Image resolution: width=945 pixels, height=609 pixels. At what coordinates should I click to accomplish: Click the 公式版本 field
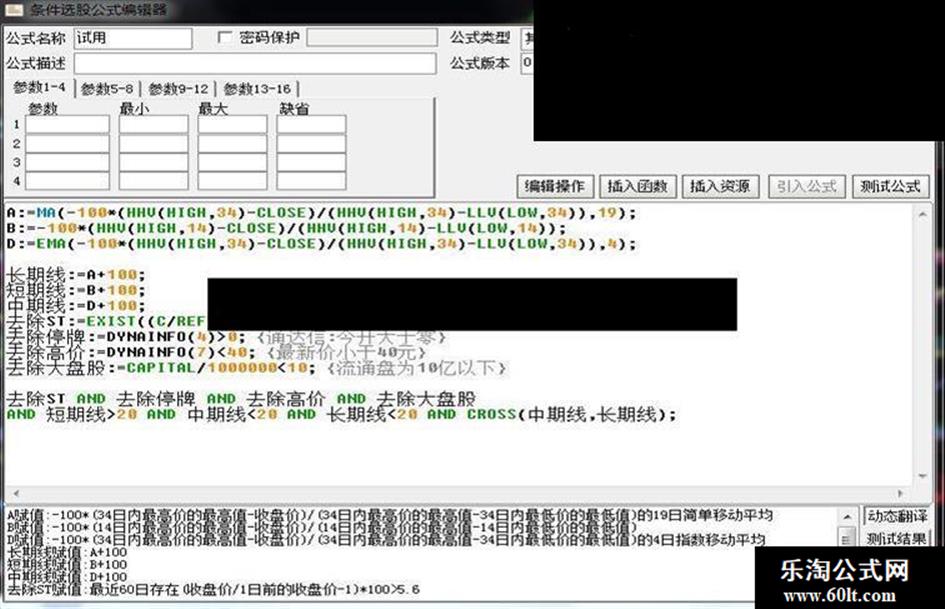[527, 63]
